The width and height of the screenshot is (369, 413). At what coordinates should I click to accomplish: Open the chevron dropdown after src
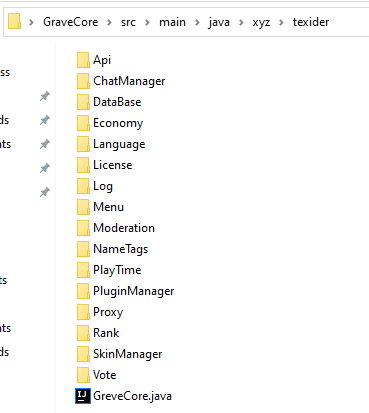pyautogui.click(x=147, y=23)
